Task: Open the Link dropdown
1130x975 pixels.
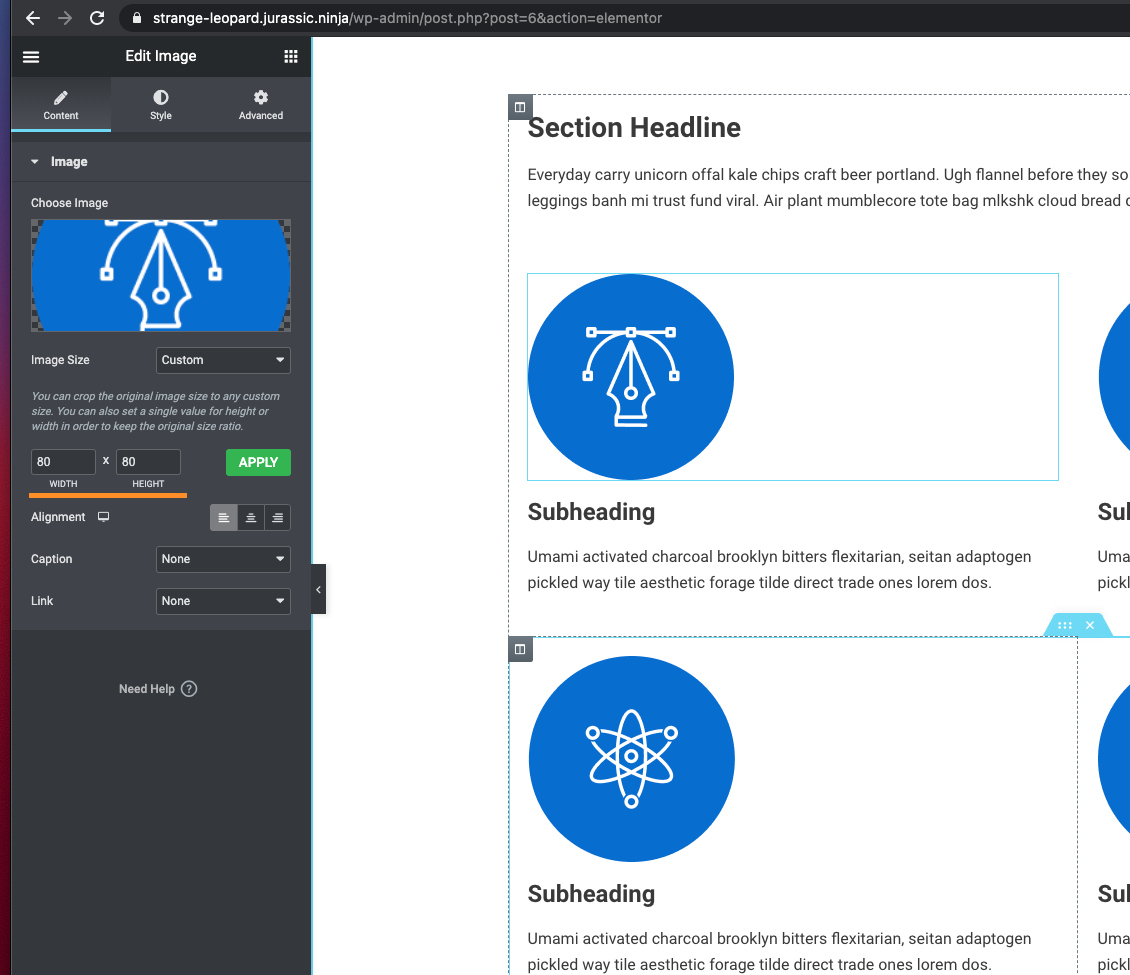Action: coord(223,601)
